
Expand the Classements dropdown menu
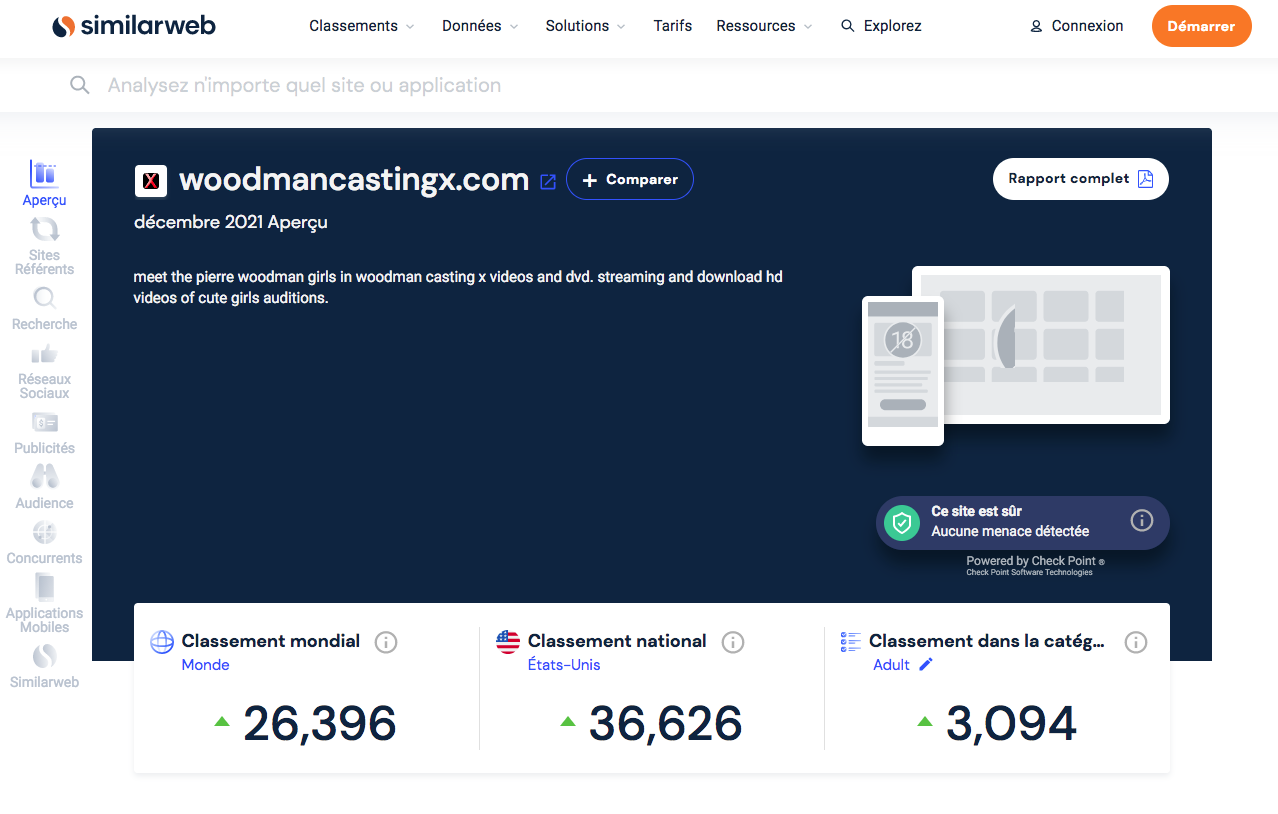362,26
